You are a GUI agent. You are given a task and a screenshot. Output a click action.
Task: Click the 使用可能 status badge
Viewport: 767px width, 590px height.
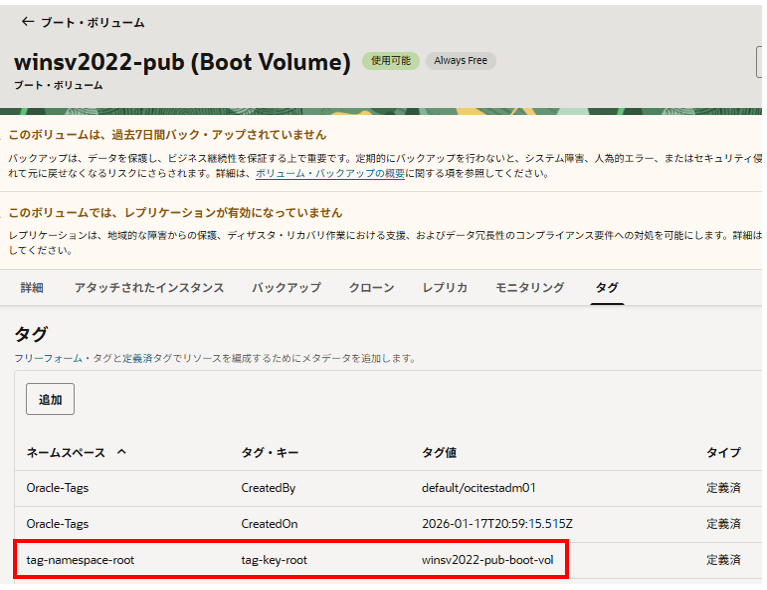390,61
